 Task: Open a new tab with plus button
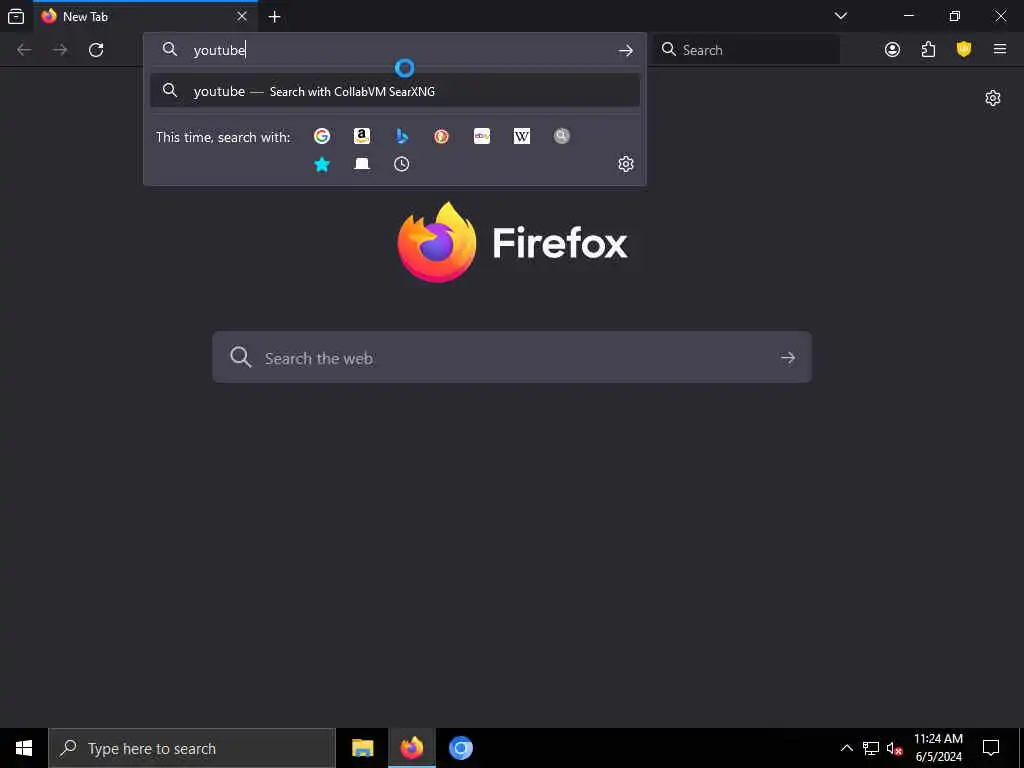point(275,17)
